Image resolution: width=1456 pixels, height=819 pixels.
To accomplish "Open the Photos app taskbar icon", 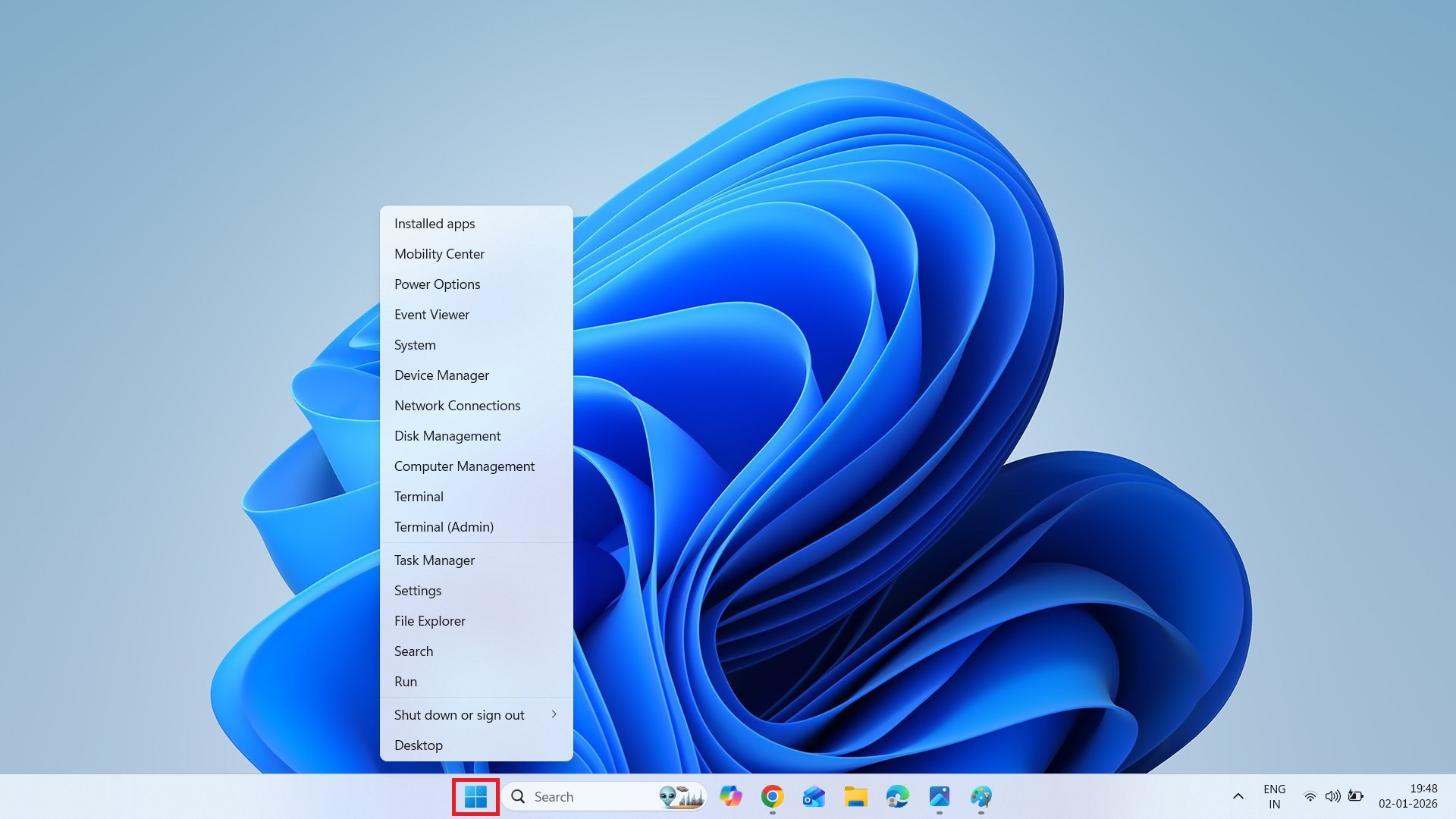I will click(939, 796).
